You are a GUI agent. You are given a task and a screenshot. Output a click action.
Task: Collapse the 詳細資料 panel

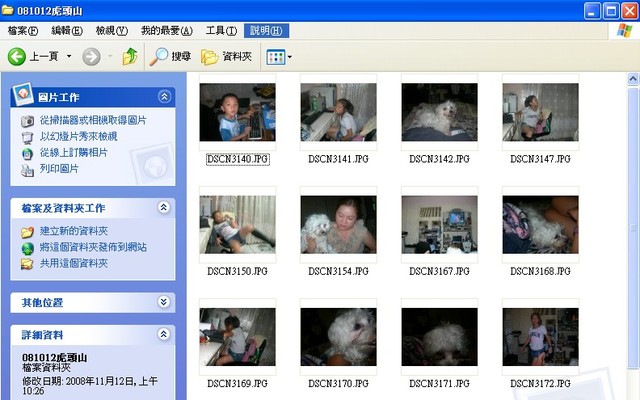[164, 335]
